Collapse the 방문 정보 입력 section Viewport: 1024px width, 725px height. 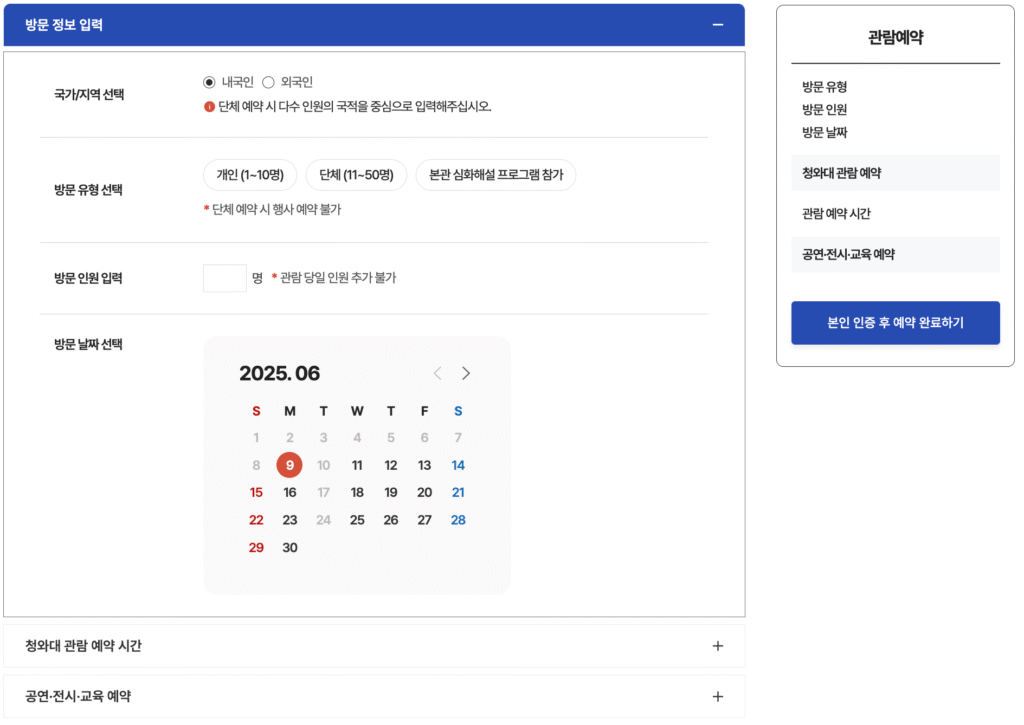click(x=718, y=25)
